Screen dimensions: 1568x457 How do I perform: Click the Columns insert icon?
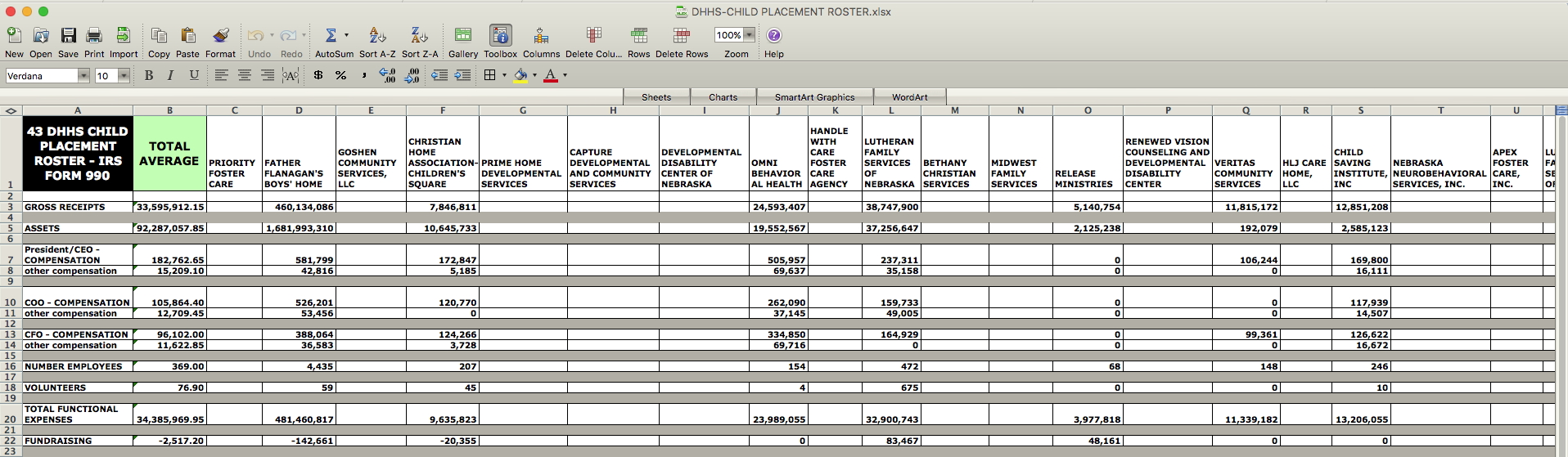pyautogui.click(x=541, y=35)
